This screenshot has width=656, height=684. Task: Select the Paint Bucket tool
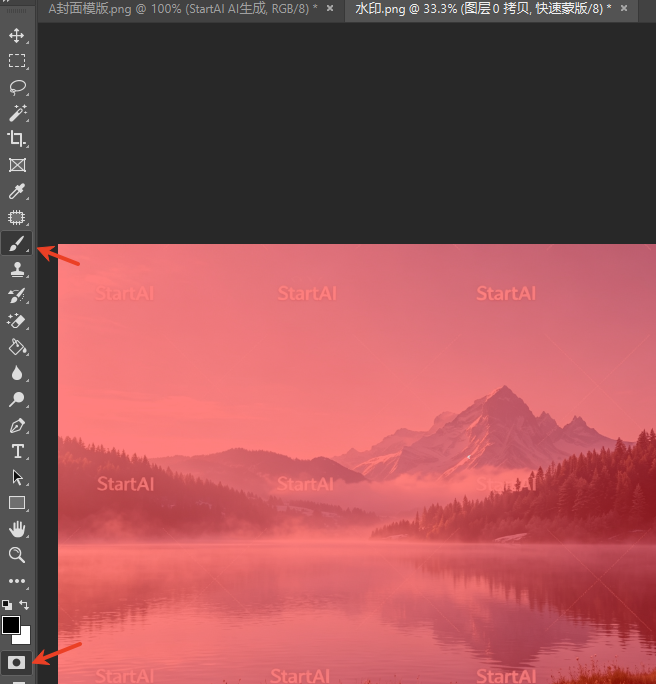click(17, 348)
